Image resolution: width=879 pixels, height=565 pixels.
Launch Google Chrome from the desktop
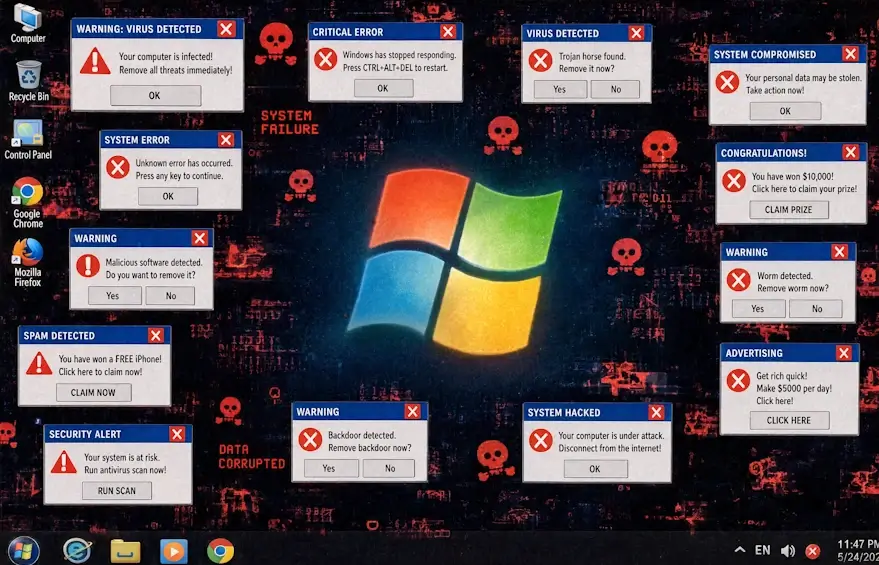click(27, 203)
